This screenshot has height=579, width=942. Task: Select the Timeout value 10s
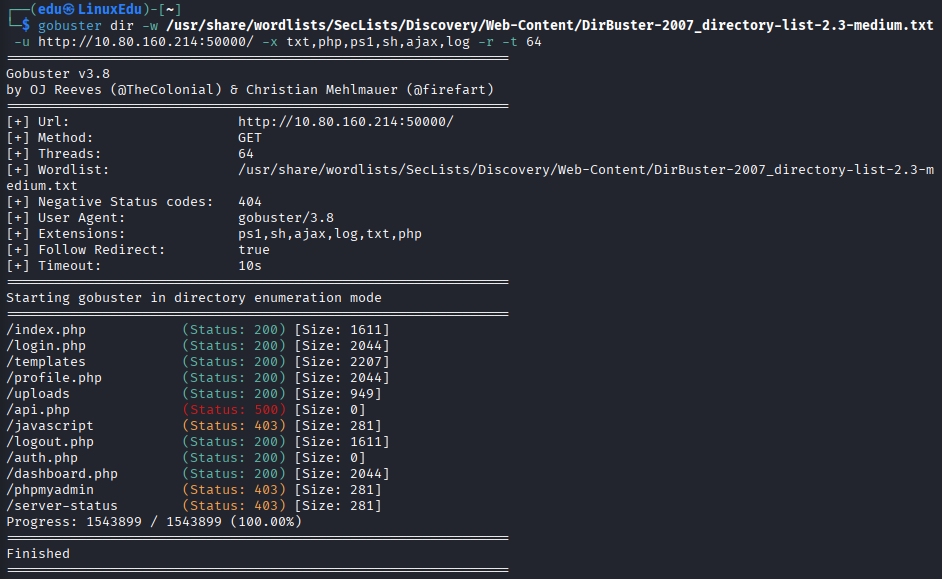click(250, 265)
